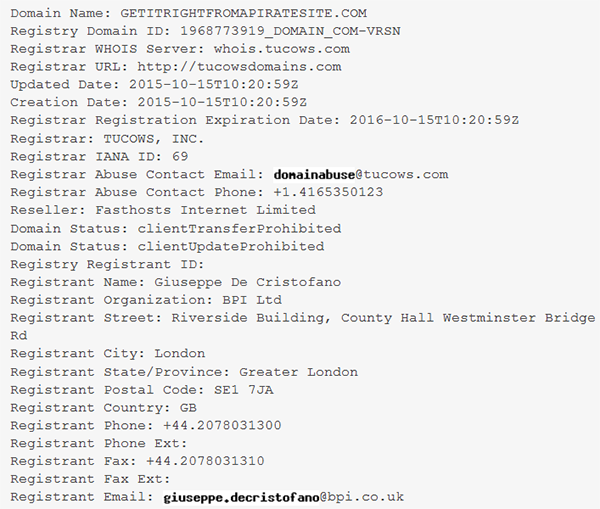
Task: Select the domainabuse@tucows.com email address
Action: [361, 175]
